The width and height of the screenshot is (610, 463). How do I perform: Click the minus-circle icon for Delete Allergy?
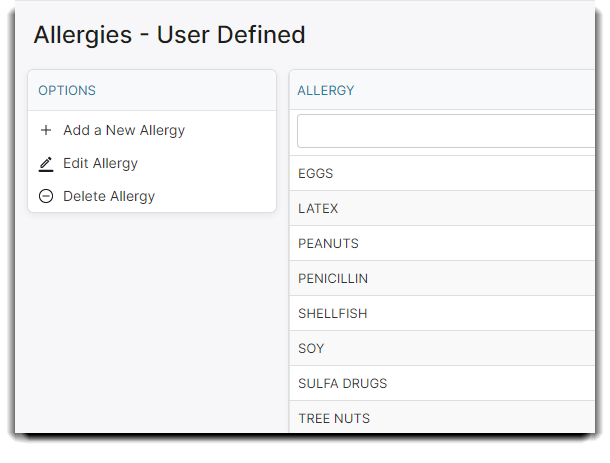[46, 196]
